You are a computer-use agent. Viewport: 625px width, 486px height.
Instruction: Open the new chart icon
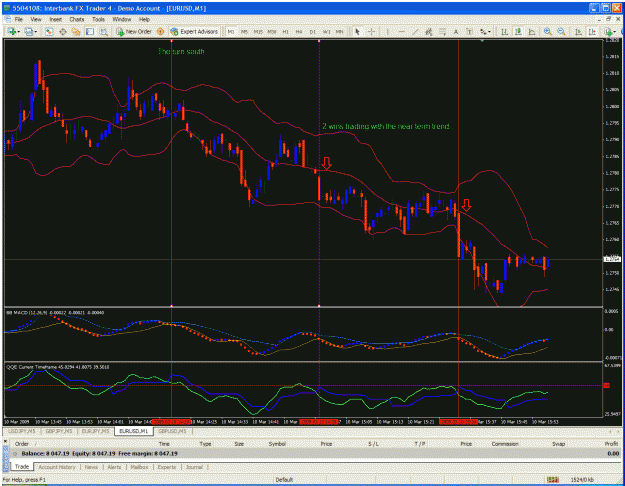click(x=11, y=31)
